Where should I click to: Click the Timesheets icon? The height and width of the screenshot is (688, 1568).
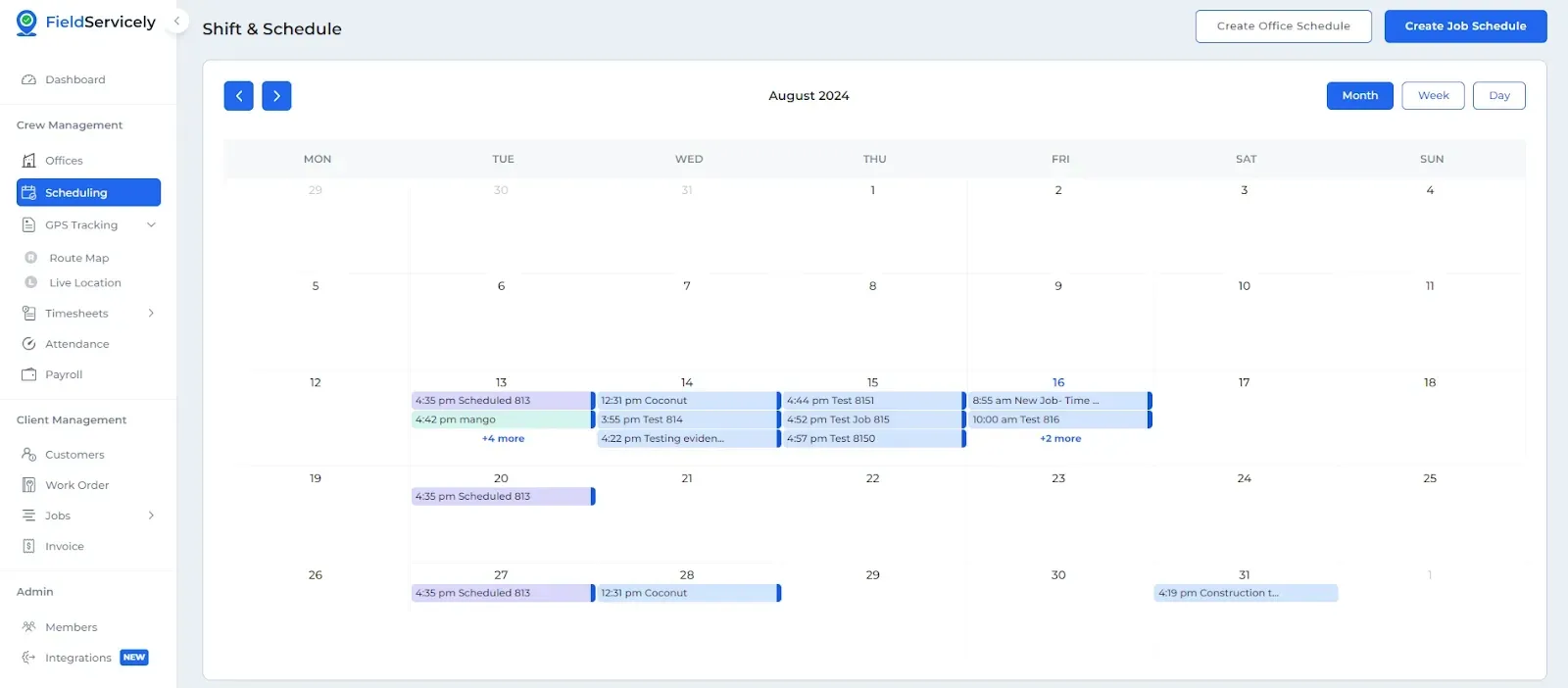coord(29,314)
